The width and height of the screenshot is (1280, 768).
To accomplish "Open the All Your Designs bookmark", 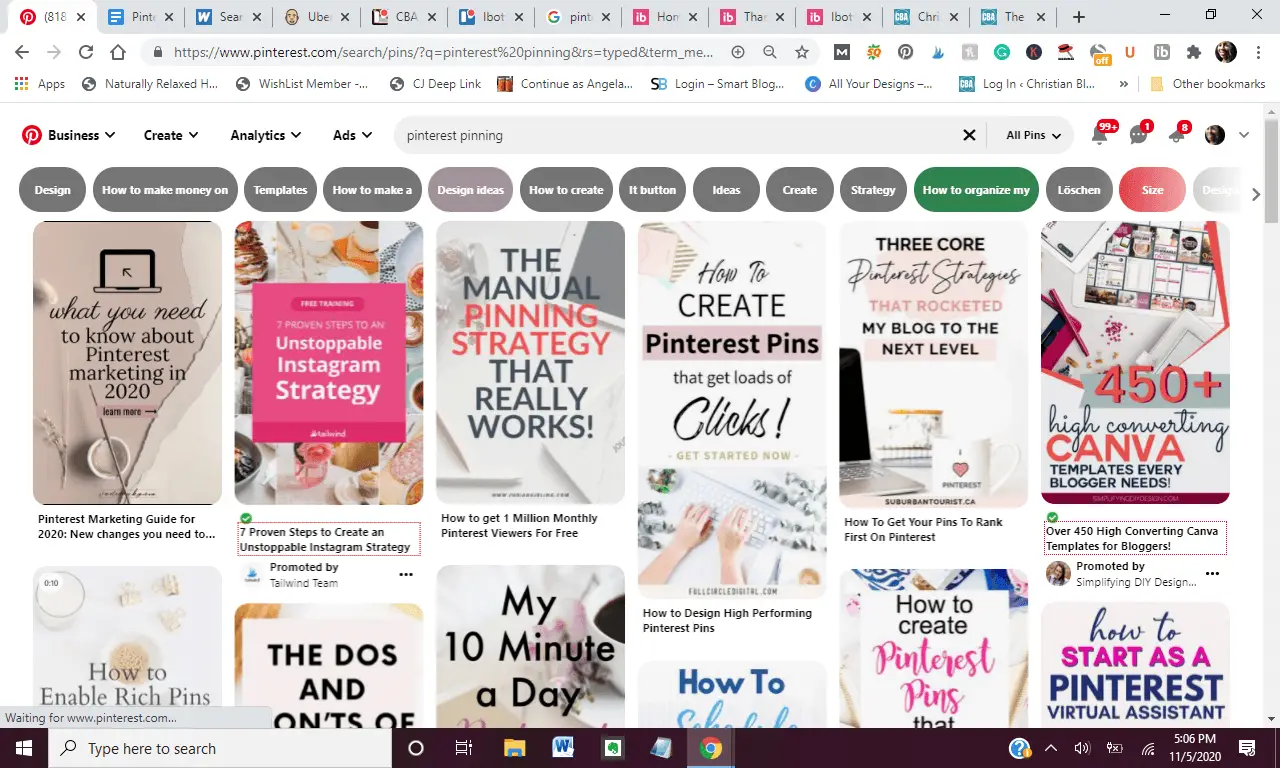I will coord(869,84).
